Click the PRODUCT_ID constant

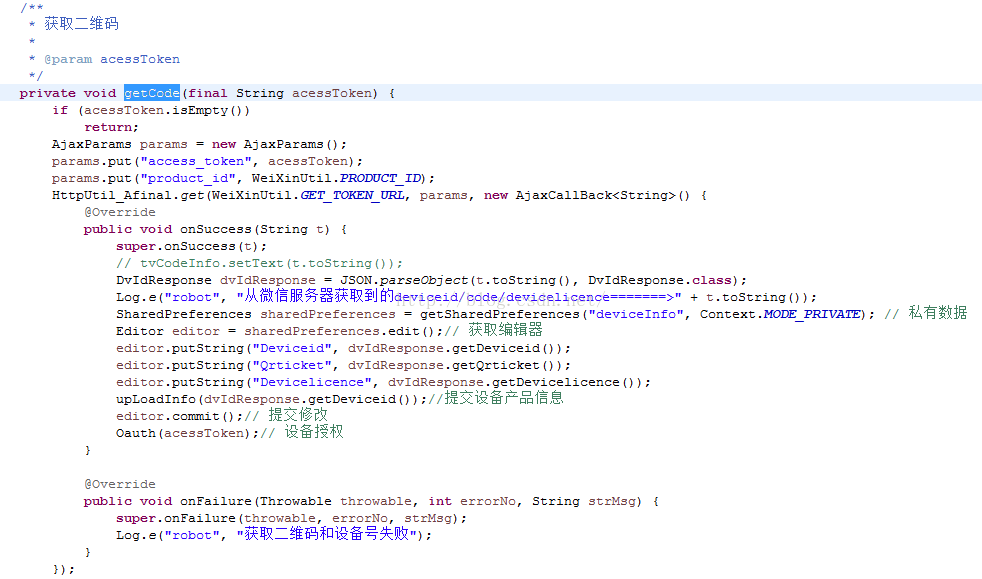[380, 178]
